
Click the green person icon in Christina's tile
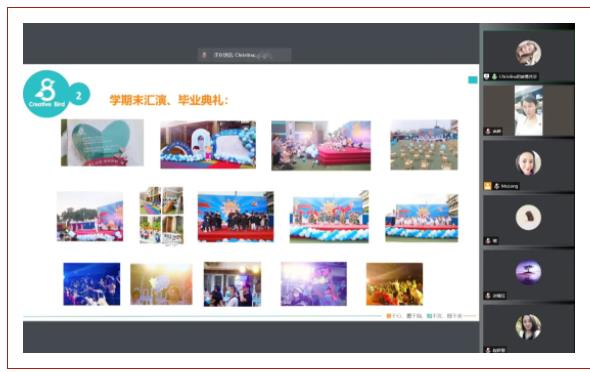[x=494, y=76]
